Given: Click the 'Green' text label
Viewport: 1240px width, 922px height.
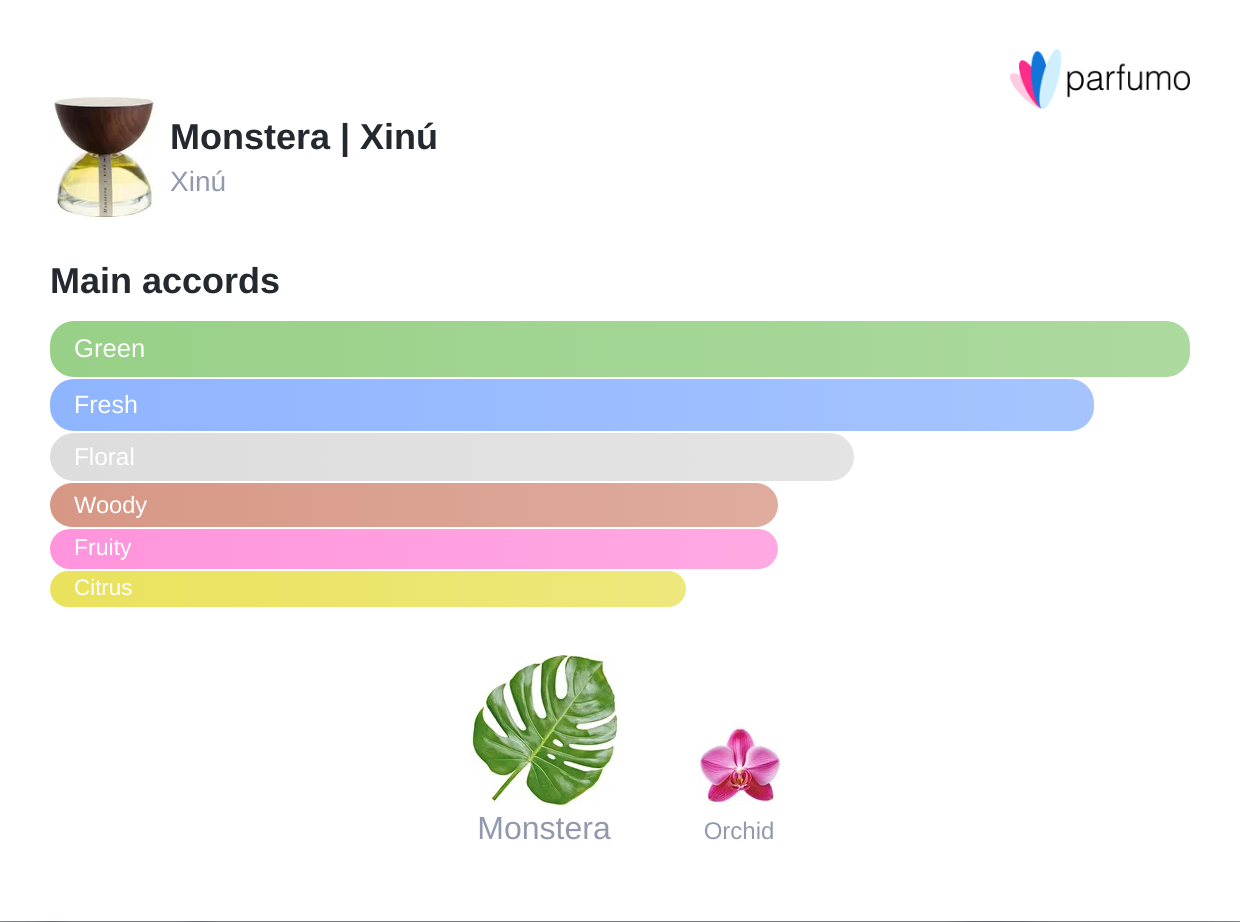Looking at the screenshot, I should coord(110,349).
